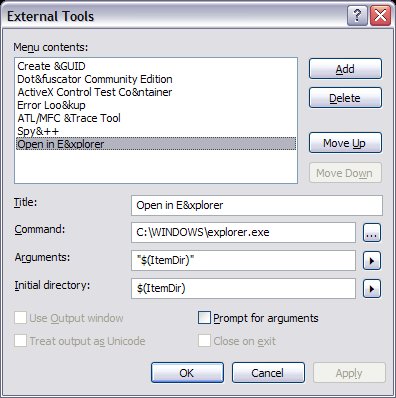Focus the Arguments text field

pyautogui.click(x=243, y=260)
